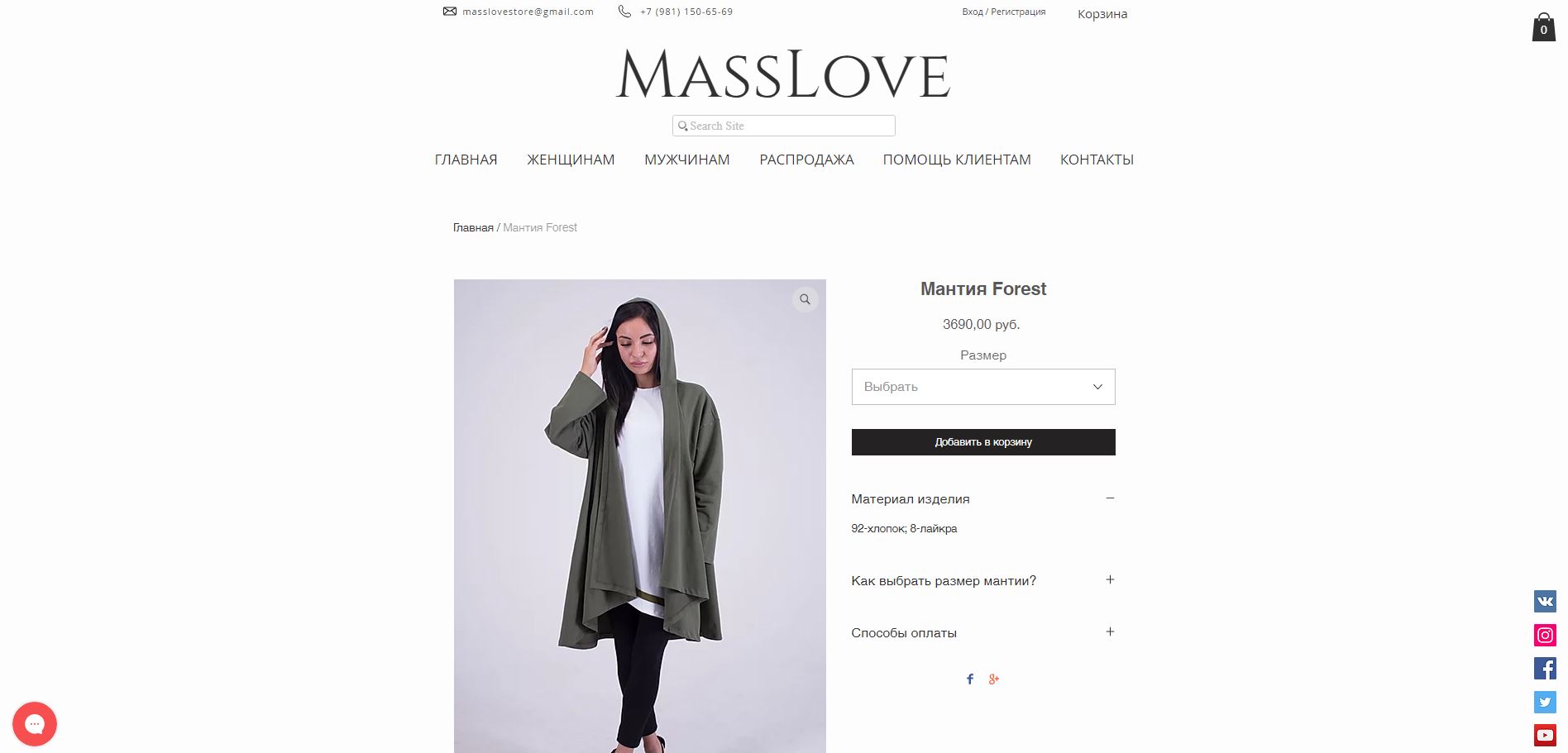Open the Размер size dropdown
The height and width of the screenshot is (753, 1568).
(x=983, y=387)
